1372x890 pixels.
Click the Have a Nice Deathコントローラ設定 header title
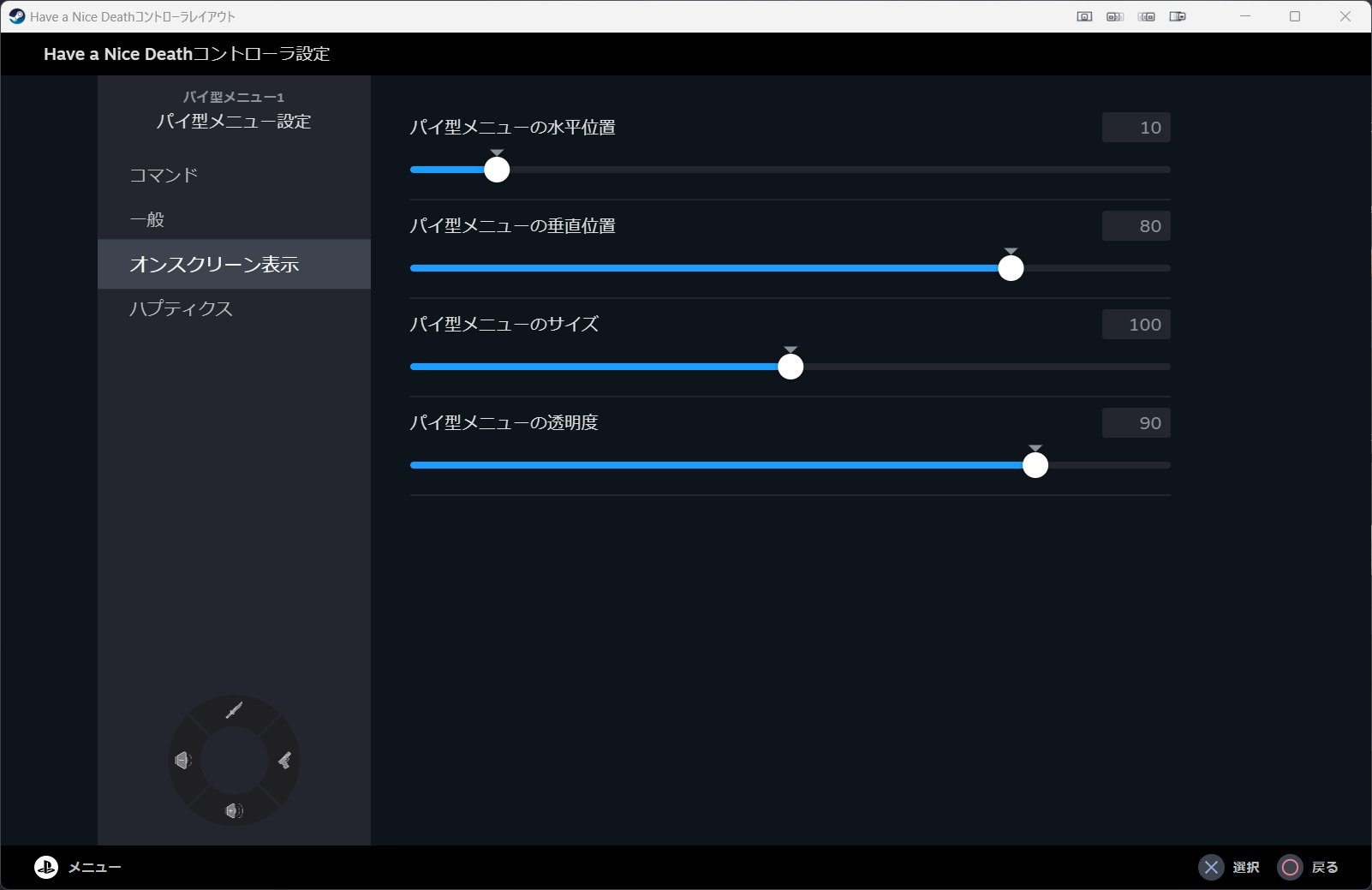pos(187,54)
